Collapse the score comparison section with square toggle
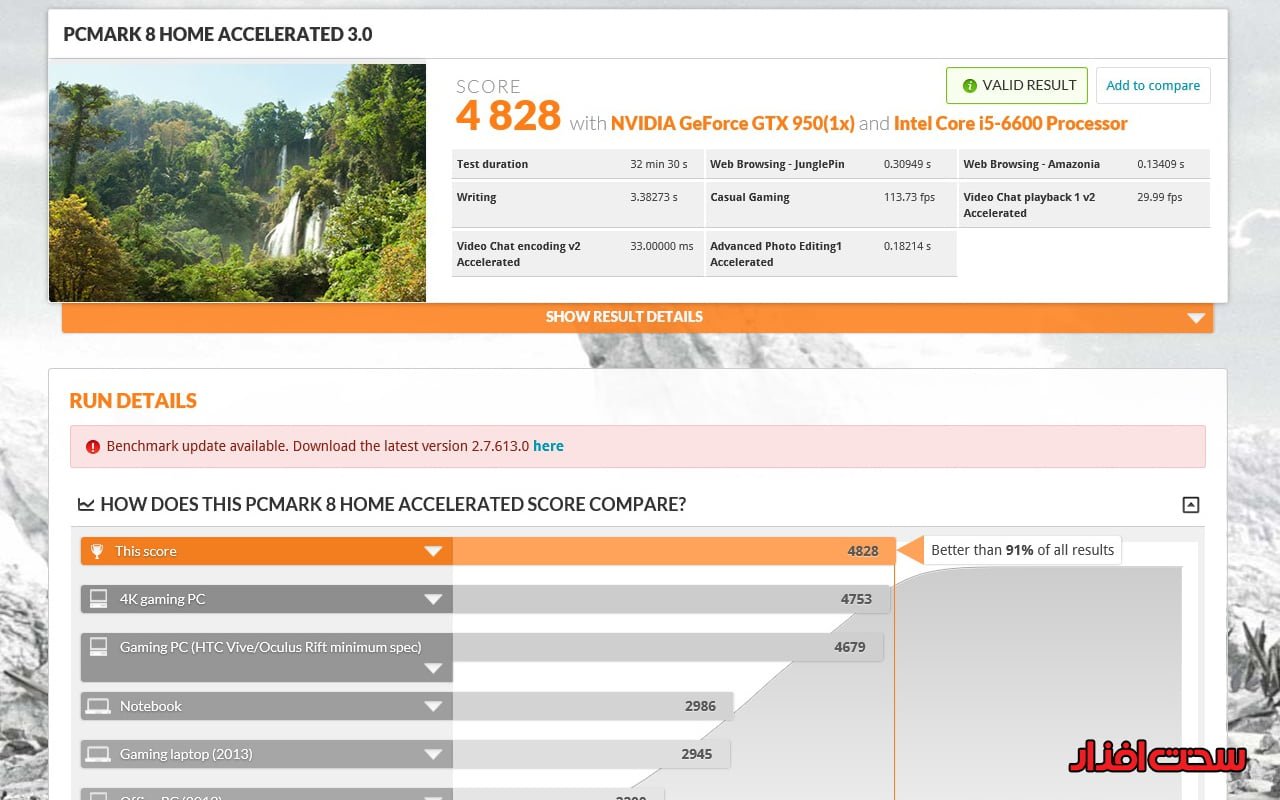 click(x=1190, y=505)
